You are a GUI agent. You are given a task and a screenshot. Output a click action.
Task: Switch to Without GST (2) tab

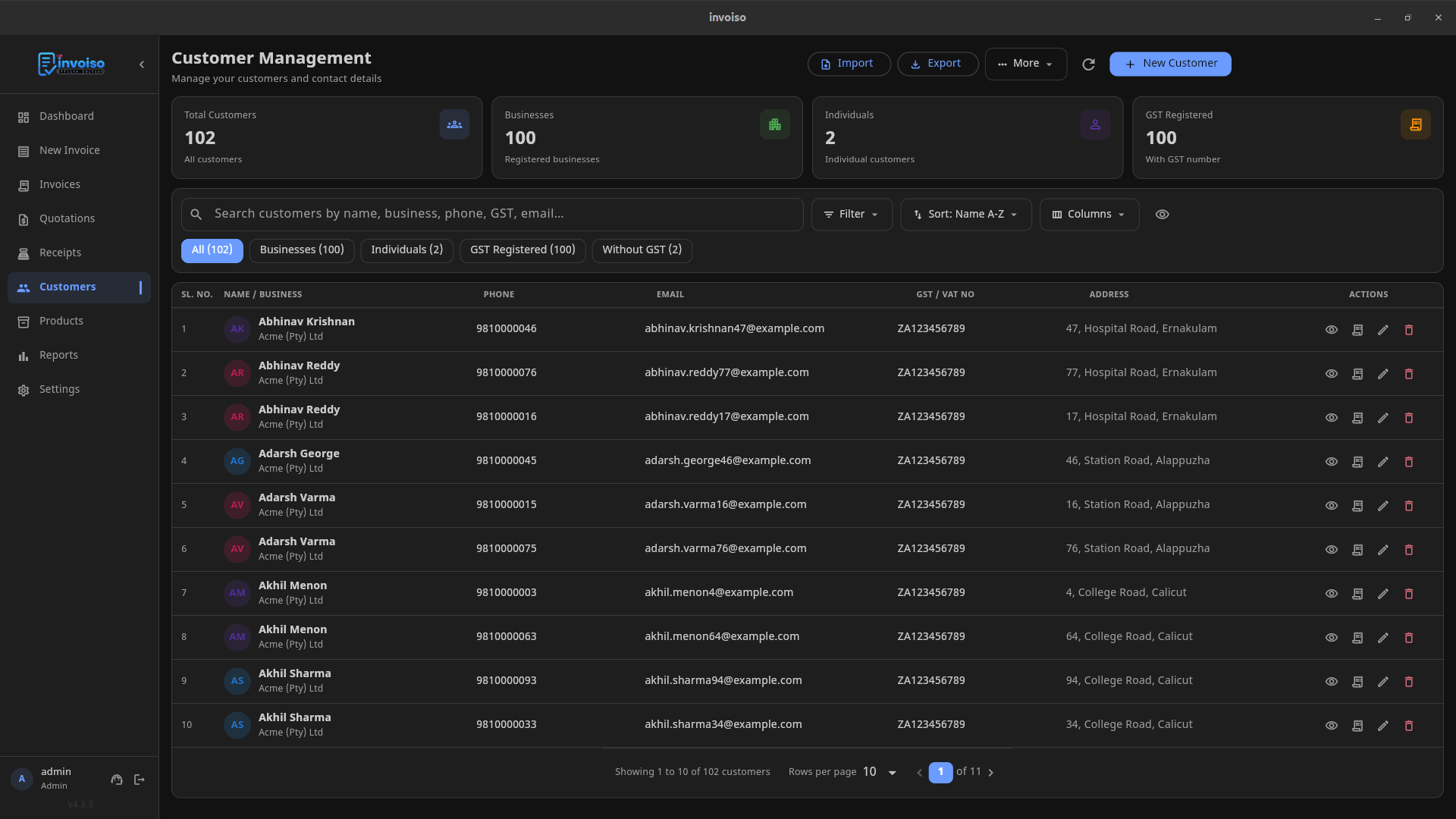[x=642, y=250]
